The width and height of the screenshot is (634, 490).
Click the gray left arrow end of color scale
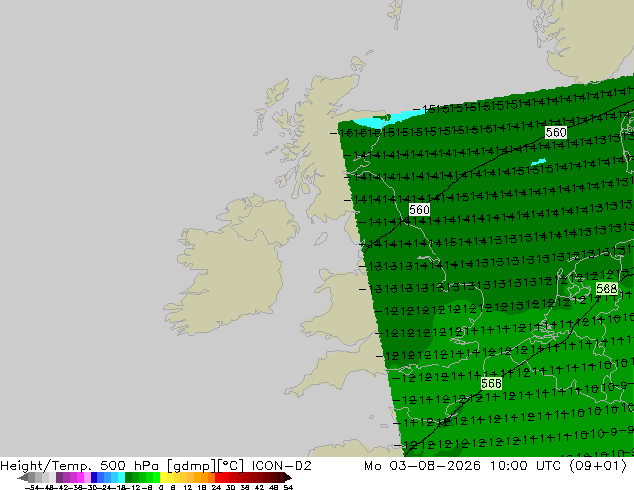click(x=22, y=477)
